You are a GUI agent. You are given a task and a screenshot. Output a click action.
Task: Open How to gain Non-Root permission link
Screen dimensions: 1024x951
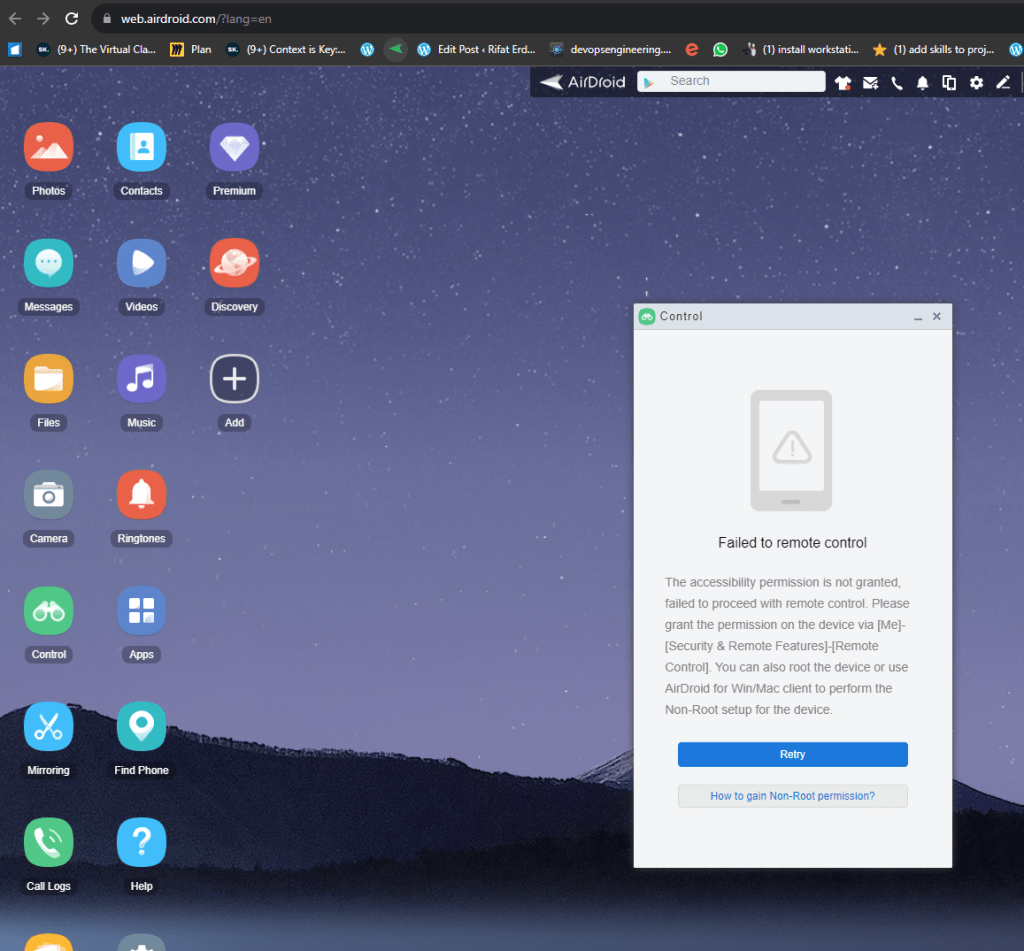[x=792, y=796]
